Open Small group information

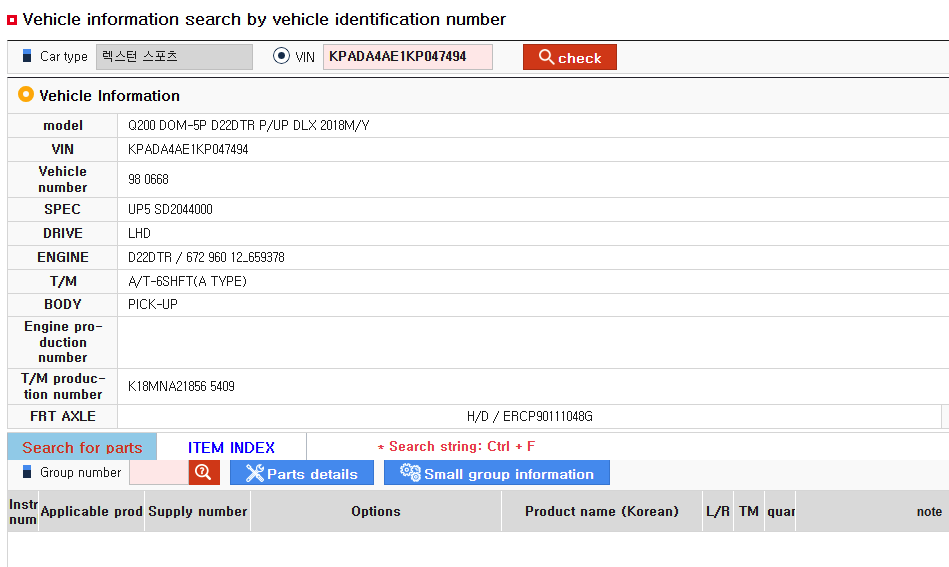coord(497,473)
